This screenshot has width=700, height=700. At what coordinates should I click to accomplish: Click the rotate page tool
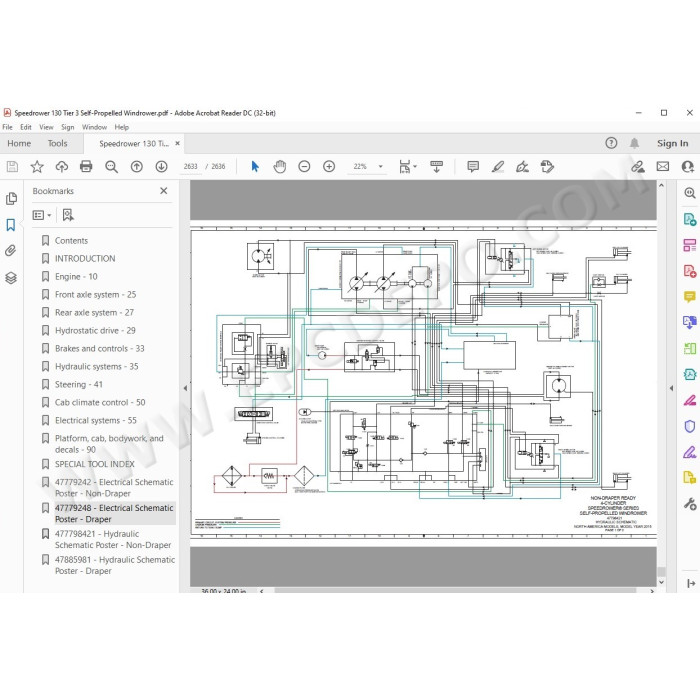(547, 167)
